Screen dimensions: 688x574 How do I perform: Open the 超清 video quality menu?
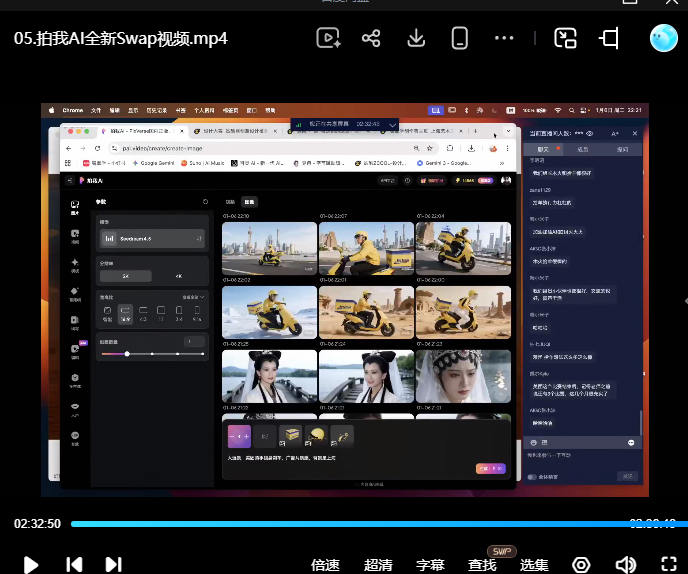[378, 565]
